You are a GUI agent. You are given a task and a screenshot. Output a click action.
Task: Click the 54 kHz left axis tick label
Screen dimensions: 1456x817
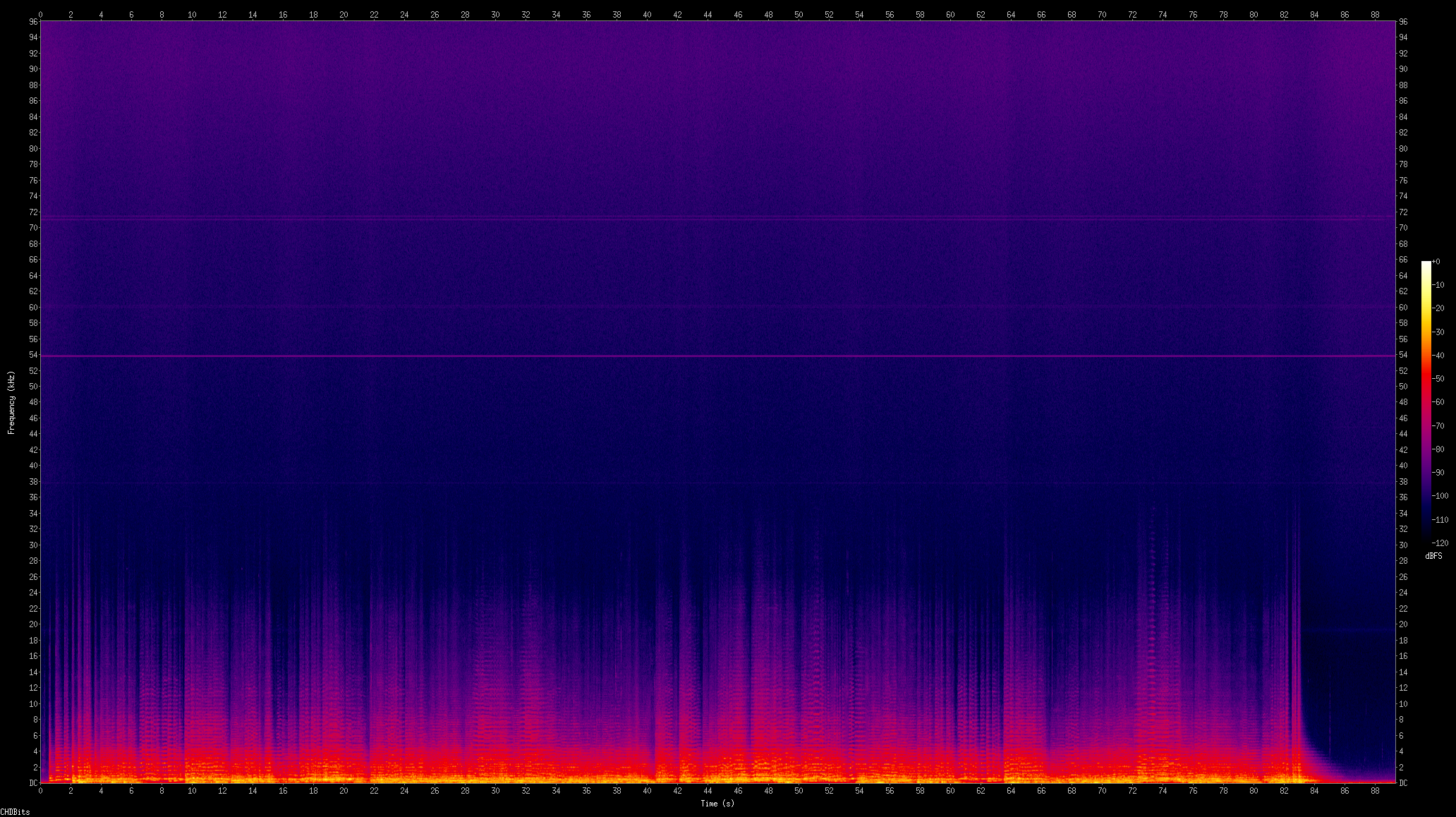coord(33,355)
